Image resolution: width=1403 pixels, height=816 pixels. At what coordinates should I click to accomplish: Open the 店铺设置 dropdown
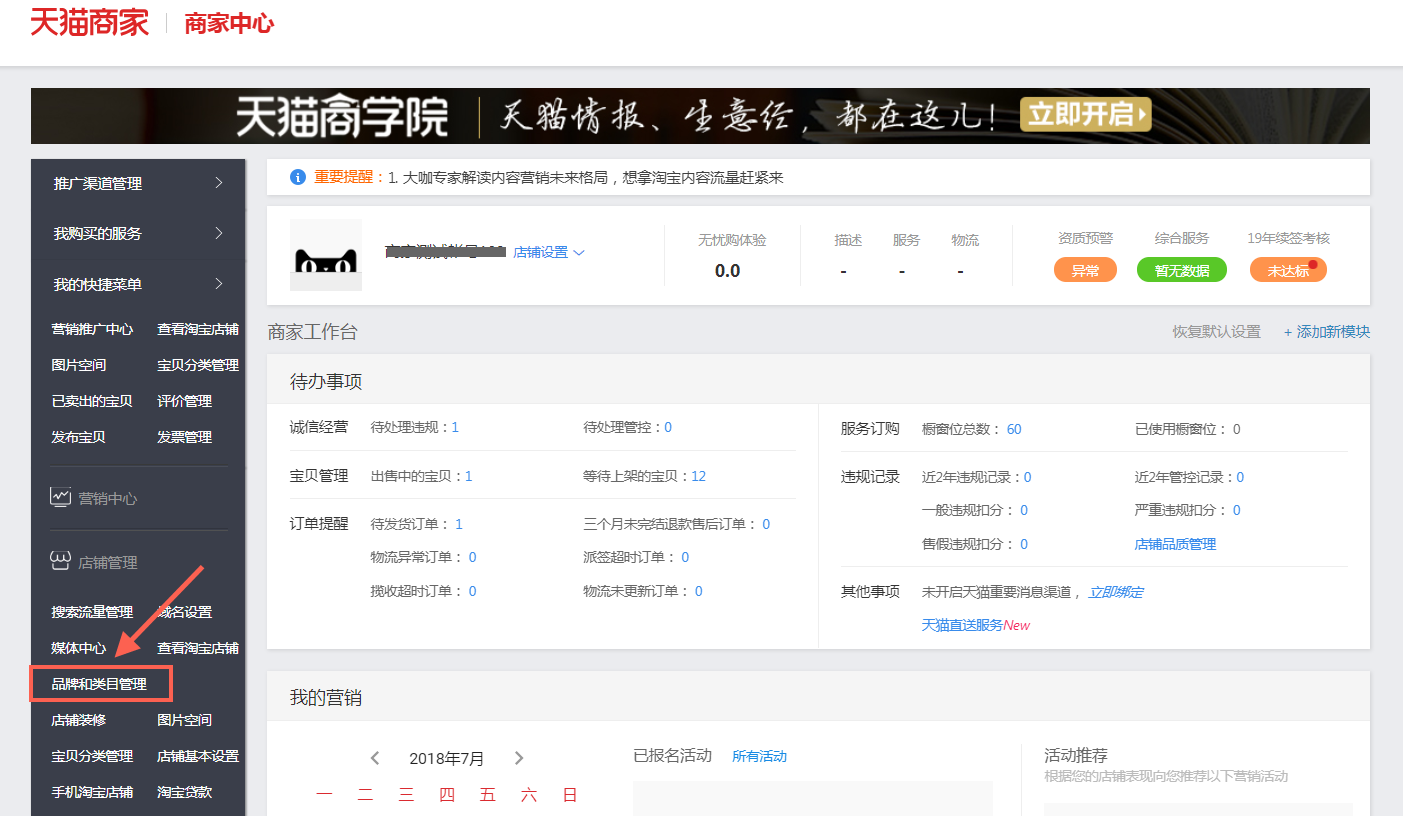point(549,252)
